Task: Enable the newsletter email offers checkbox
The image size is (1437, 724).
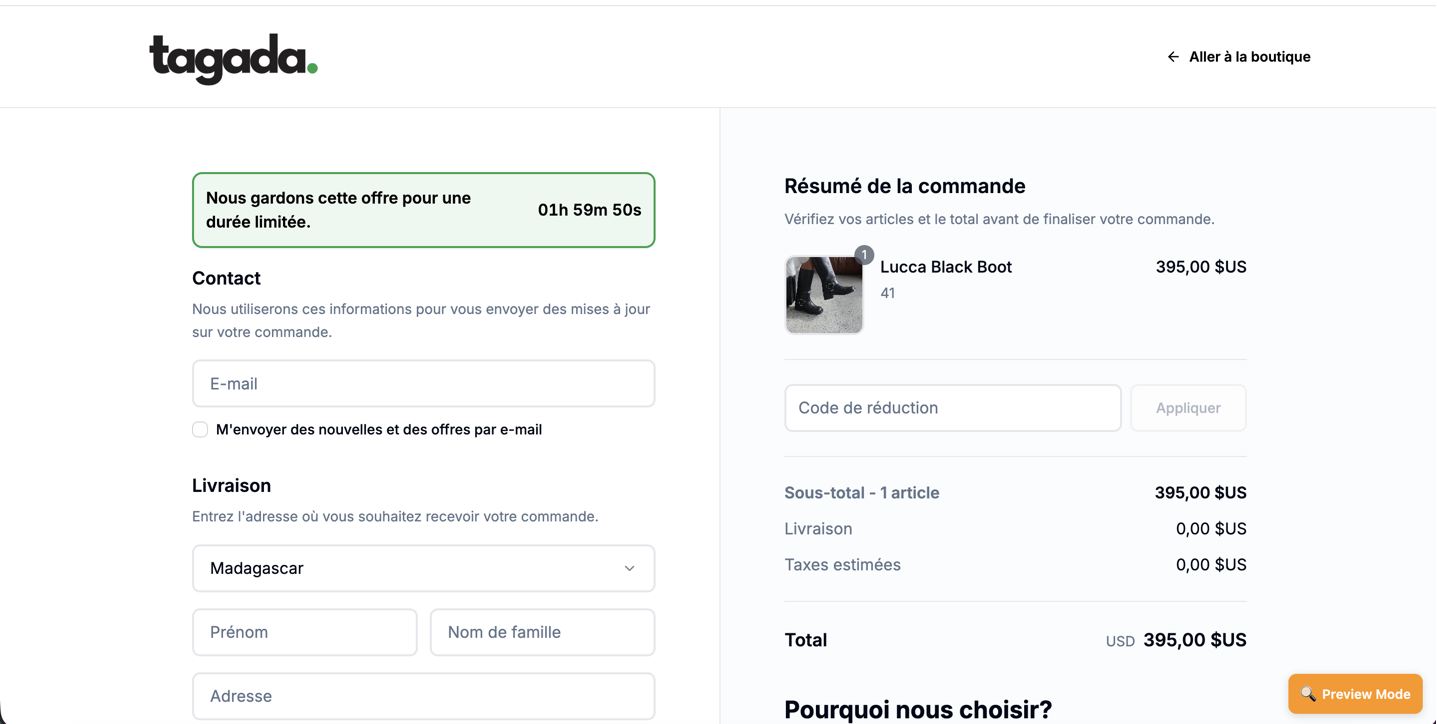Action: coord(200,430)
